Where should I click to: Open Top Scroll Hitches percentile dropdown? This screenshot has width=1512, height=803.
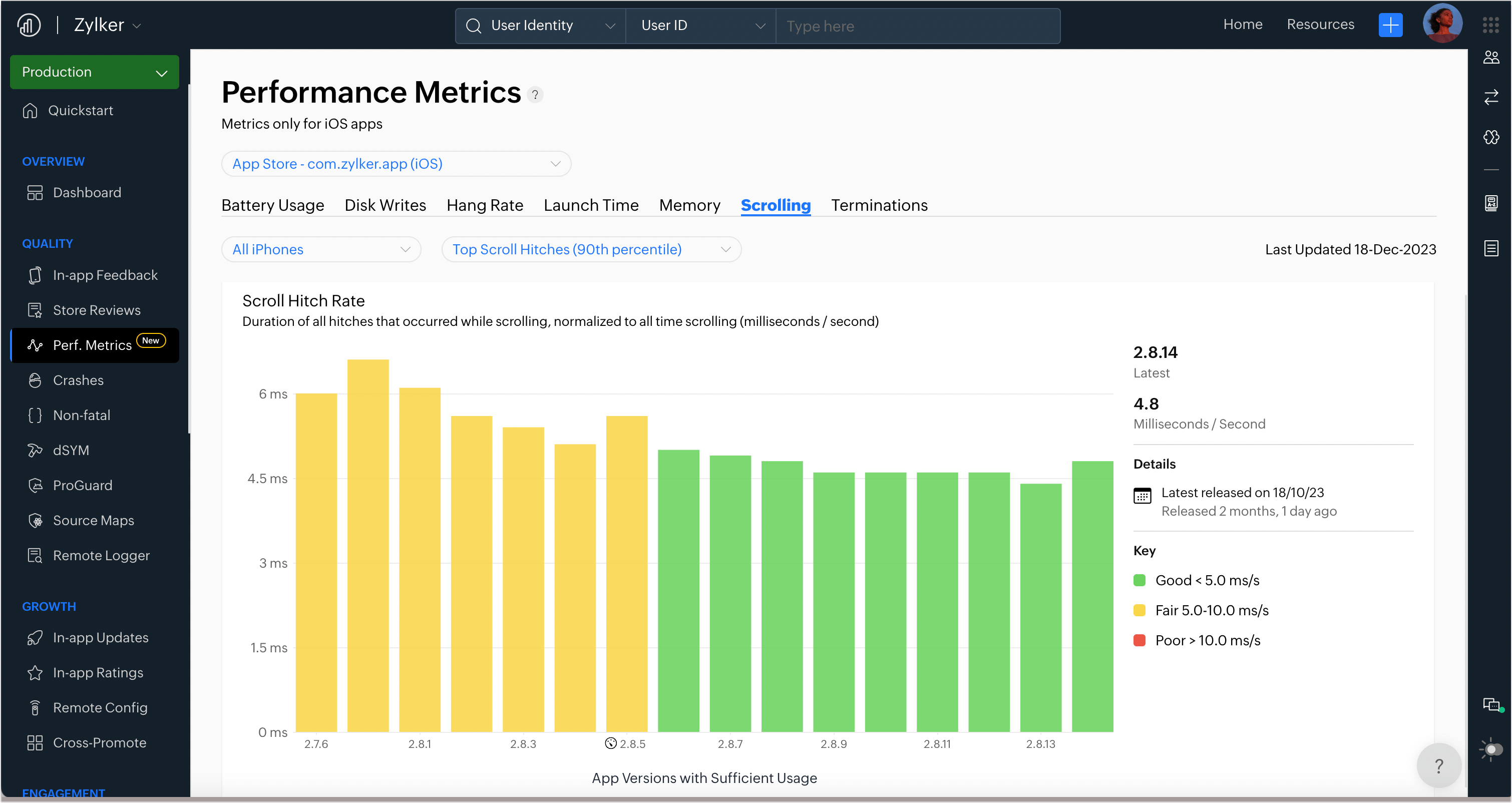(591, 249)
